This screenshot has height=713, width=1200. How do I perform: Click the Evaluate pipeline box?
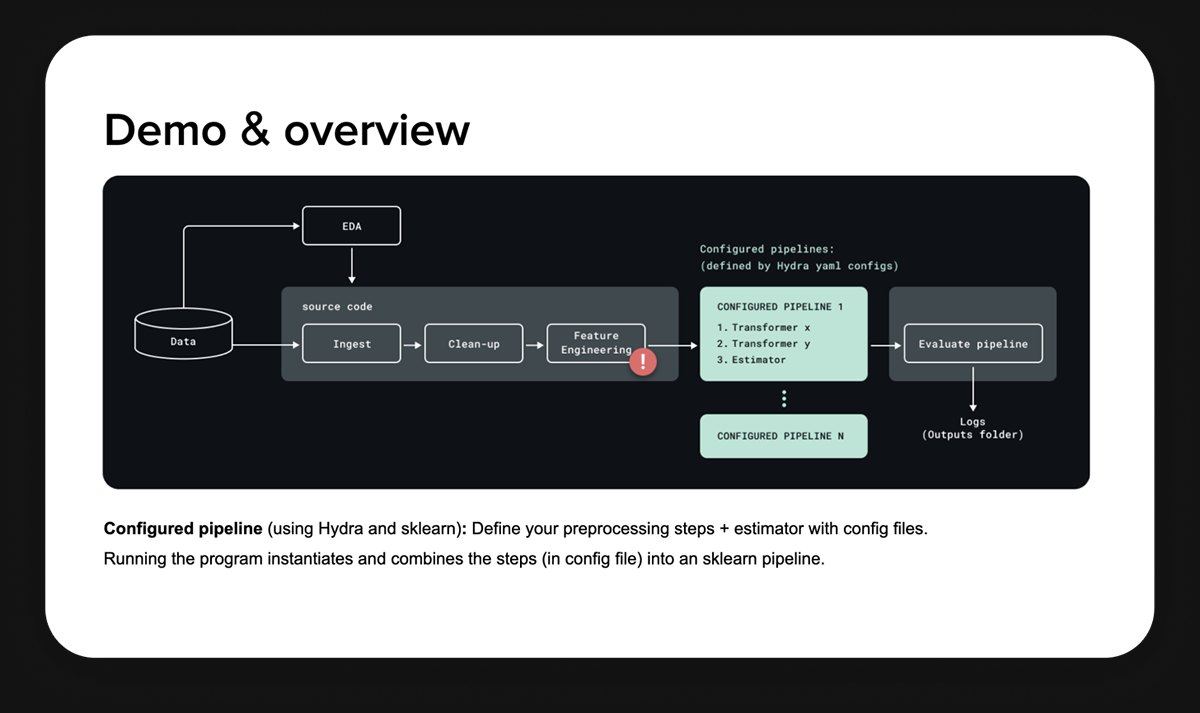[x=972, y=344]
